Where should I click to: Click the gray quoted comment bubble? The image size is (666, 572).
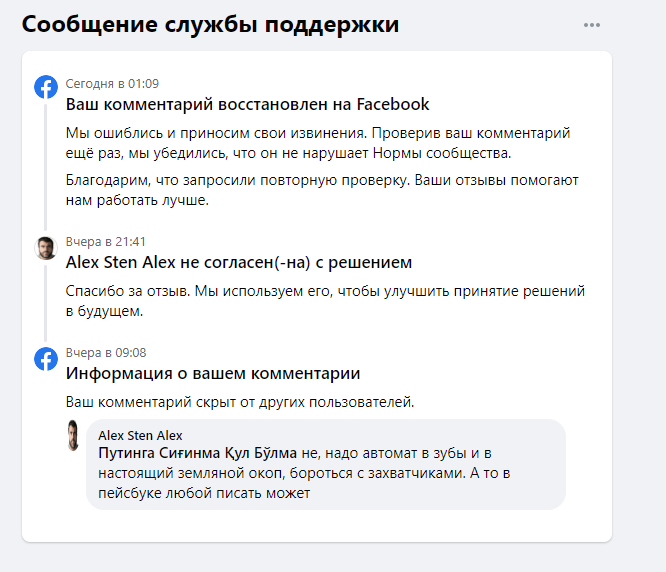[326, 465]
